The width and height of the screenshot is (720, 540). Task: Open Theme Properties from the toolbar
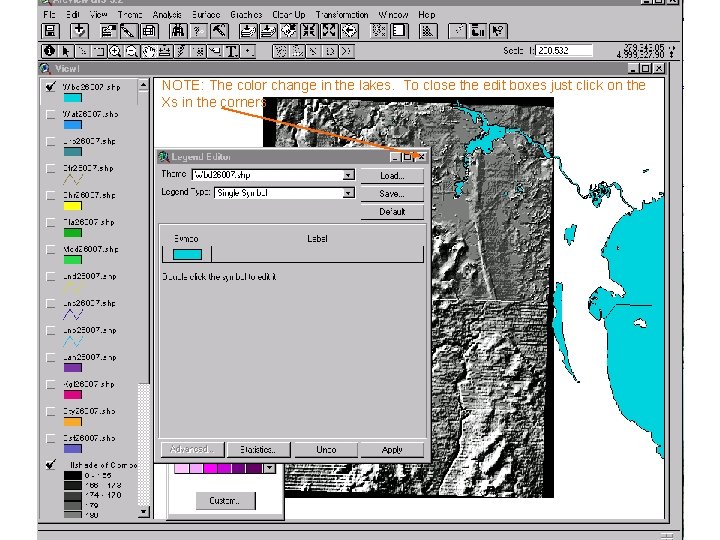(x=108, y=31)
